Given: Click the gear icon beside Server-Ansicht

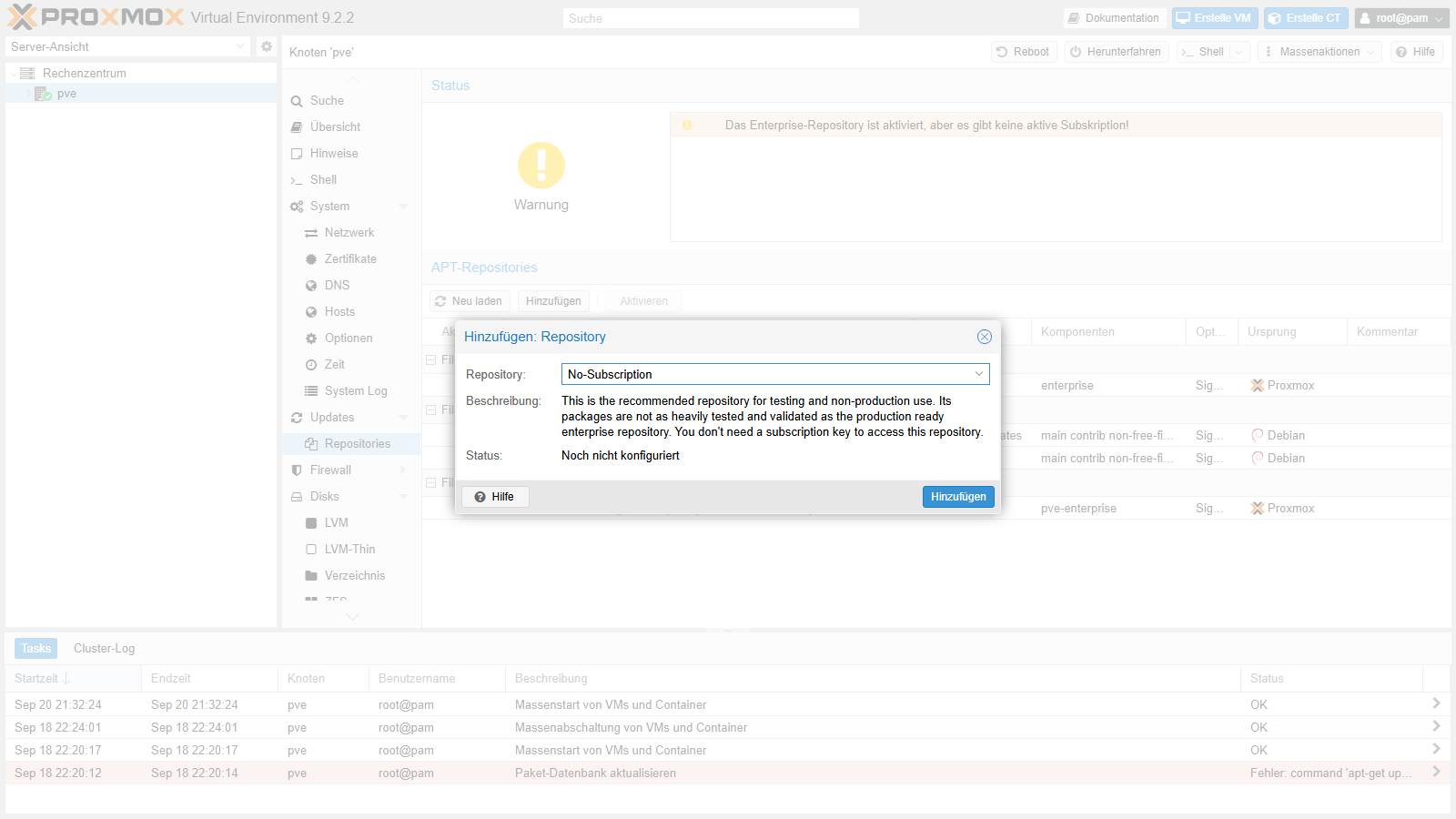Looking at the screenshot, I should tap(266, 46).
